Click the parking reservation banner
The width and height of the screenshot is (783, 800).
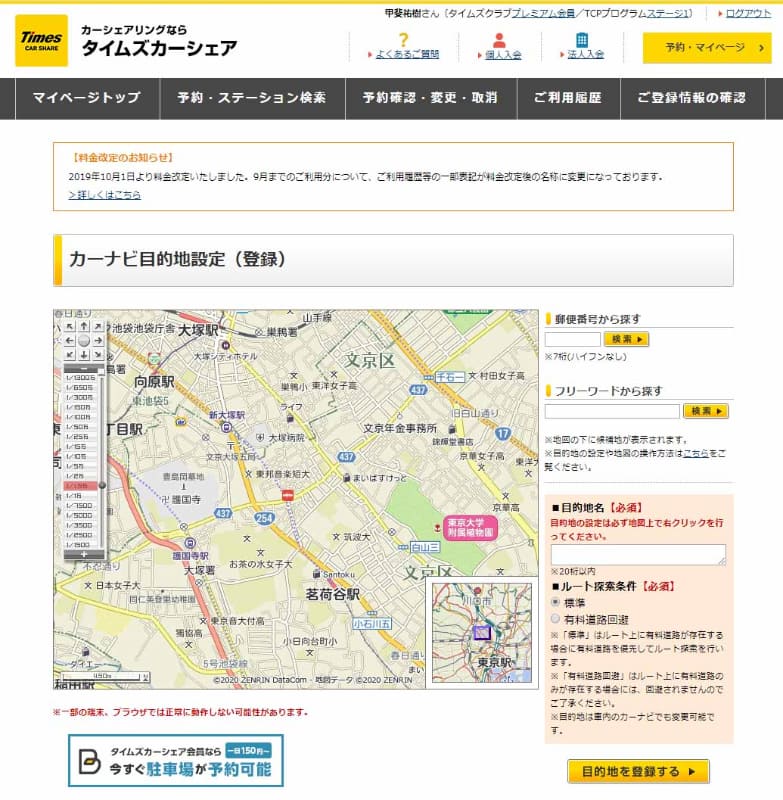coord(176,761)
